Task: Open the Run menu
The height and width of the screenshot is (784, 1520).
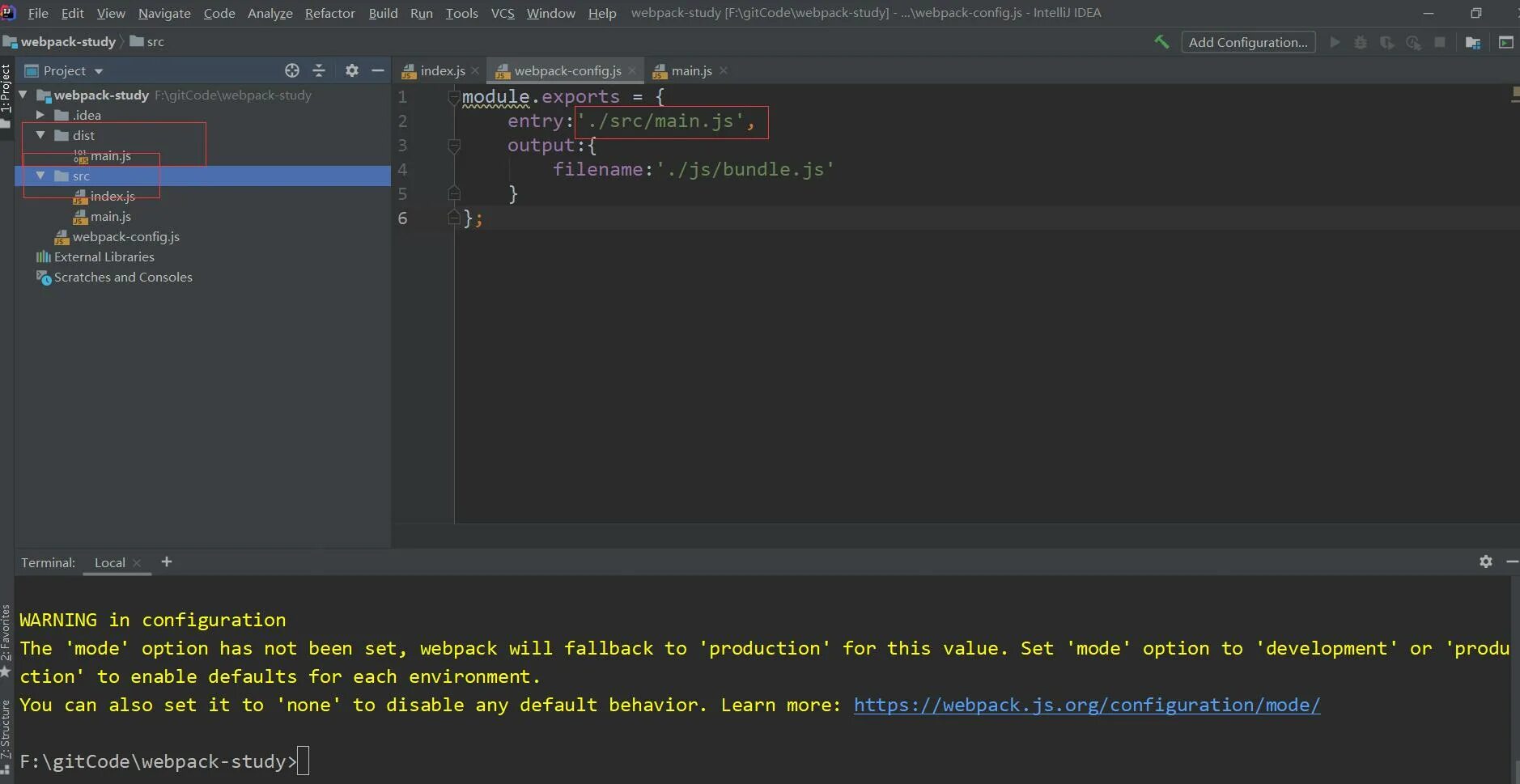Action: [422, 13]
